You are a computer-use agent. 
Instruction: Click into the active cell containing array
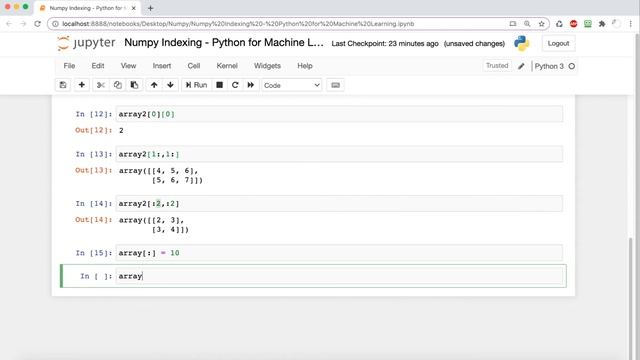point(339,276)
